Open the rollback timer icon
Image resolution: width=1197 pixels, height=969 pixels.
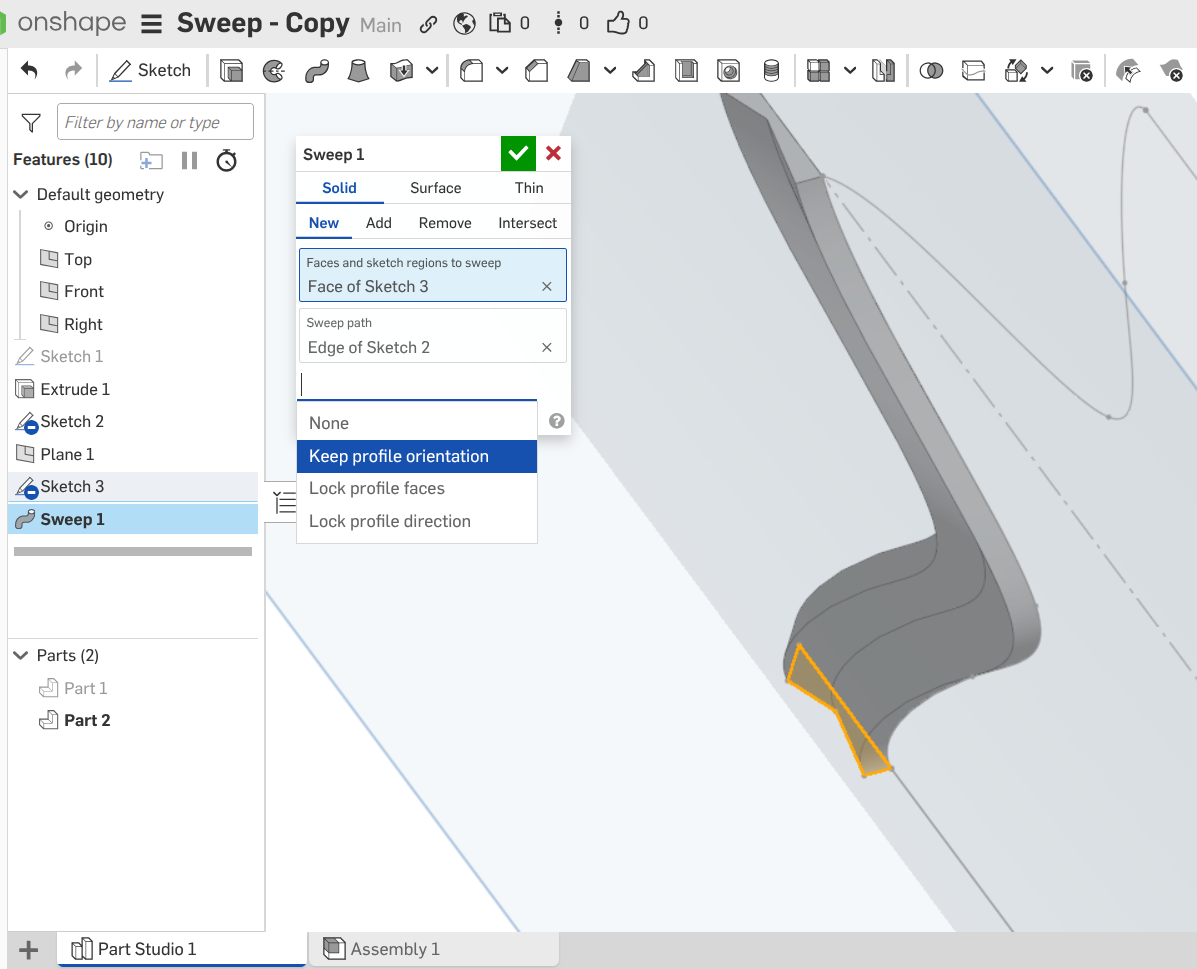click(x=227, y=160)
